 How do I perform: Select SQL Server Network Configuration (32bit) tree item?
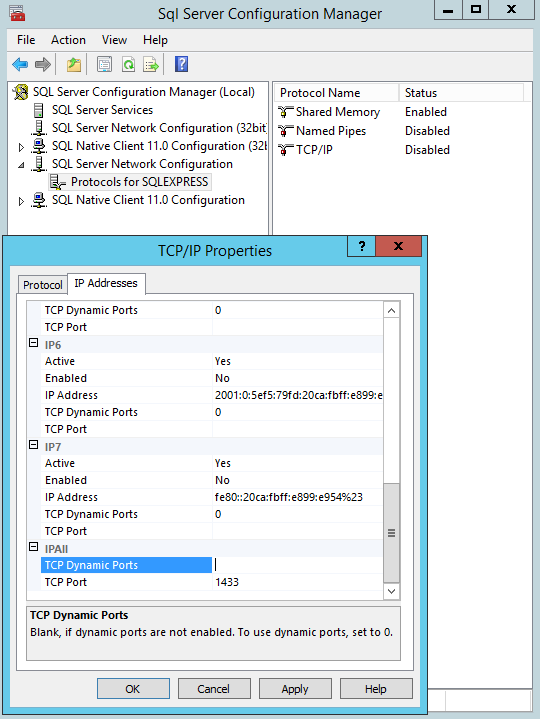[x=159, y=128]
